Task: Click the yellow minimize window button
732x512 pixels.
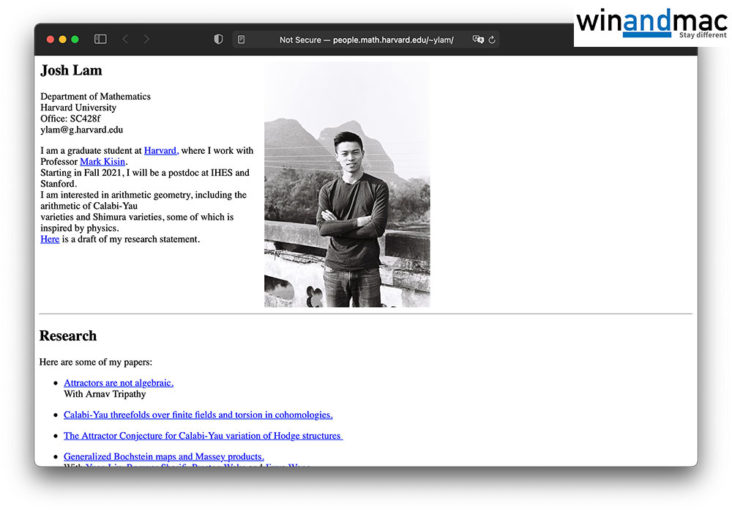Action: coord(63,39)
